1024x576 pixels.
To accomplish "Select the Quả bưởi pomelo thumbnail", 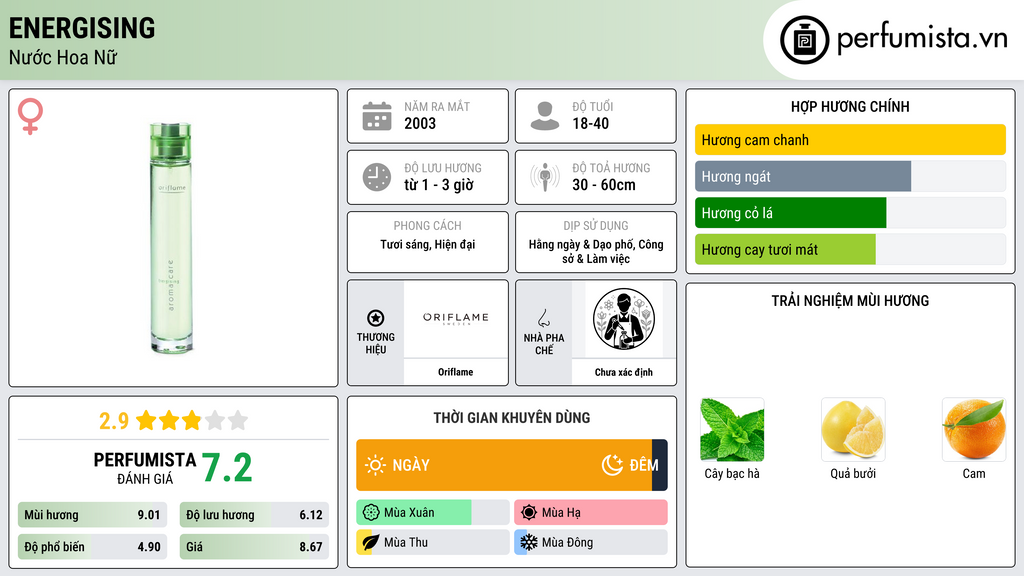I will pyautogui.click(x=853, y=430).
